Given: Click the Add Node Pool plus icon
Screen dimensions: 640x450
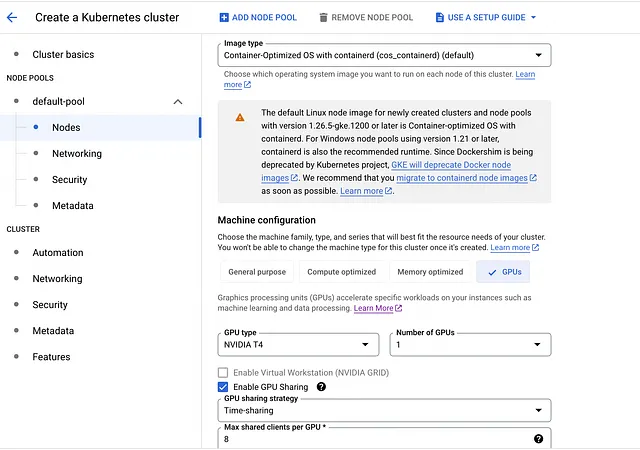Looking at the screenshot, I should tap(223, 17).
